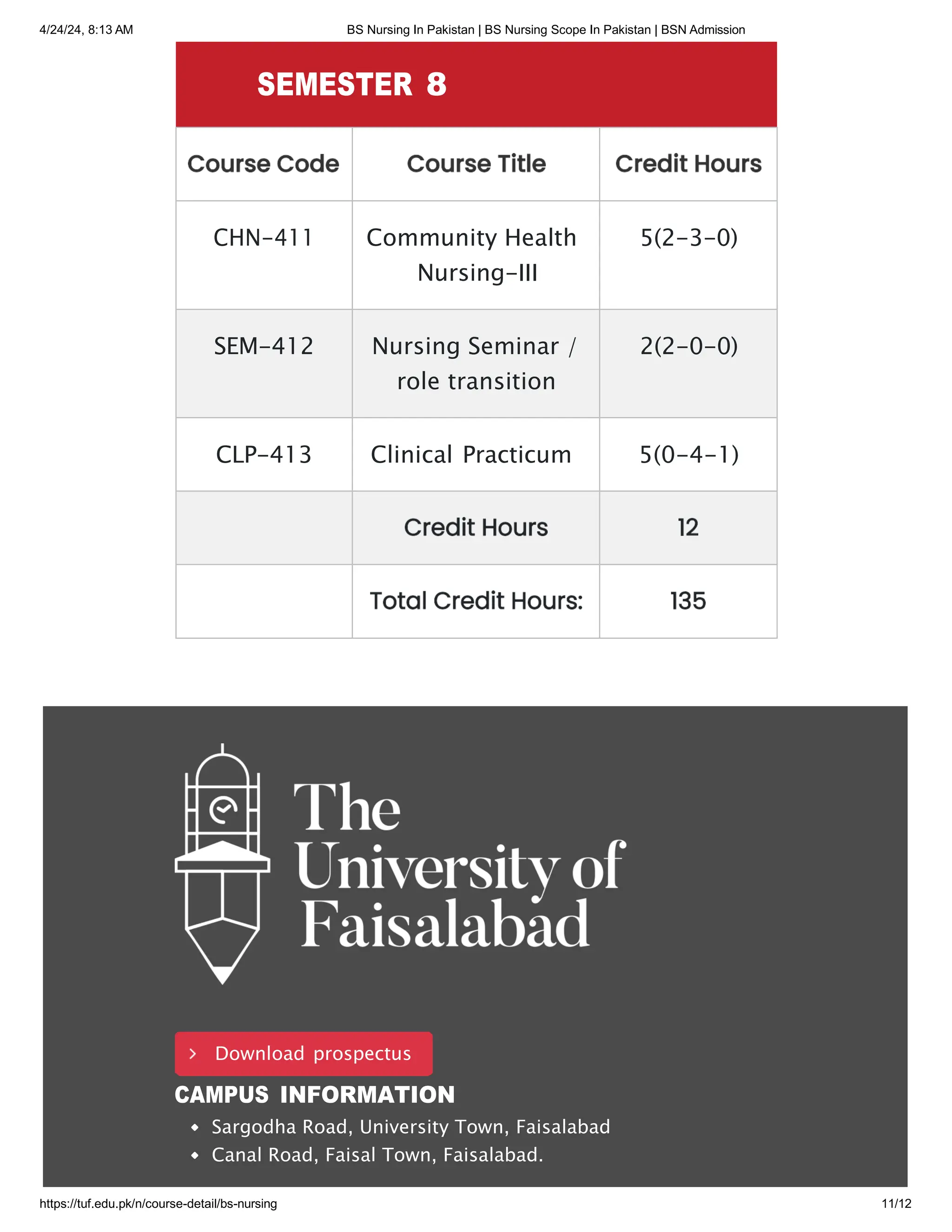Screen dimensions: 952x1232
Task: Click the Credit Hours column header
Action: 688,164
